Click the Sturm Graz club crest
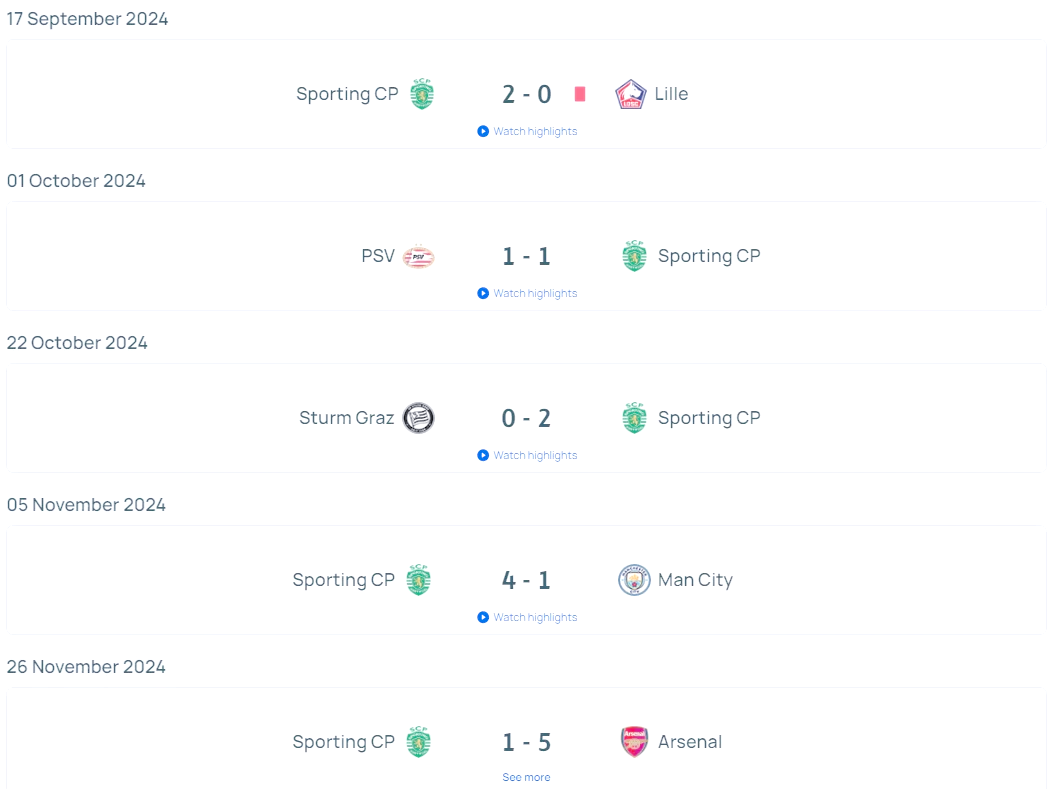The width and height of the screenshot is (1050, 789). coord(418,418)
